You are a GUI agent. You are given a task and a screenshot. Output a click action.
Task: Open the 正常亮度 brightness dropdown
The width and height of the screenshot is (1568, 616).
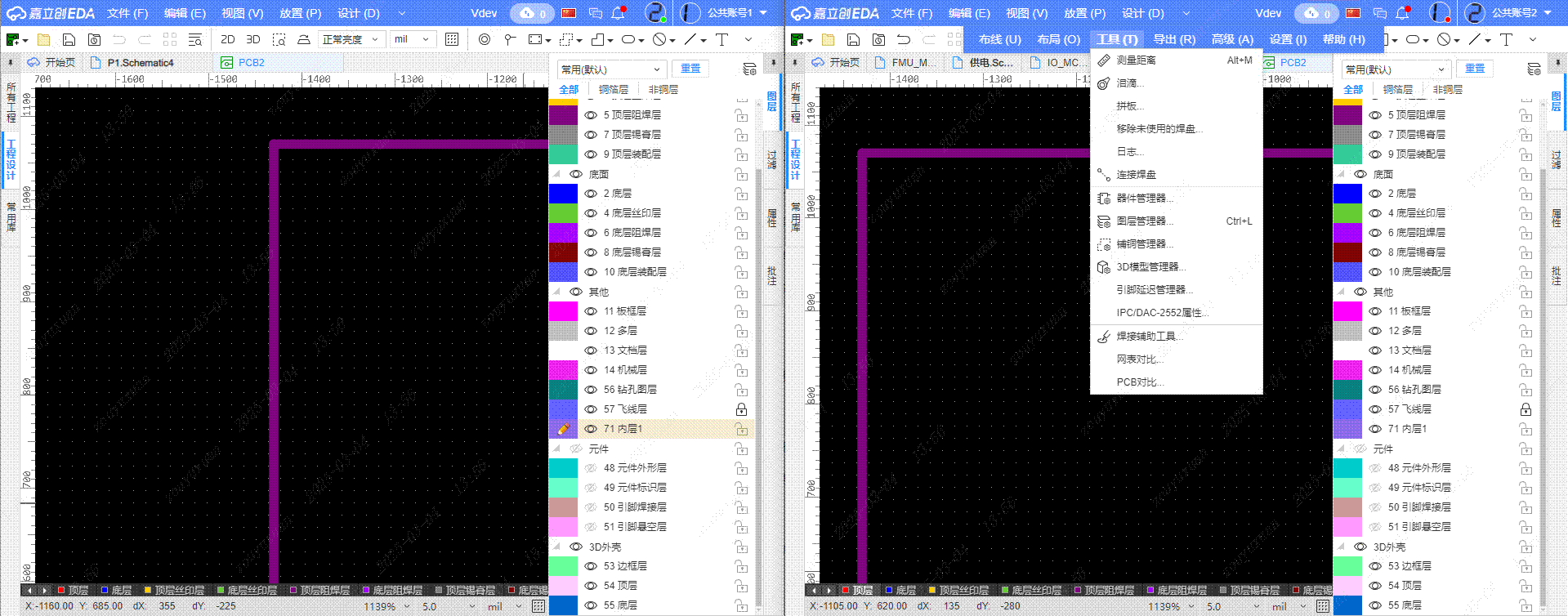pyautogui.click(x=351, y=39)
